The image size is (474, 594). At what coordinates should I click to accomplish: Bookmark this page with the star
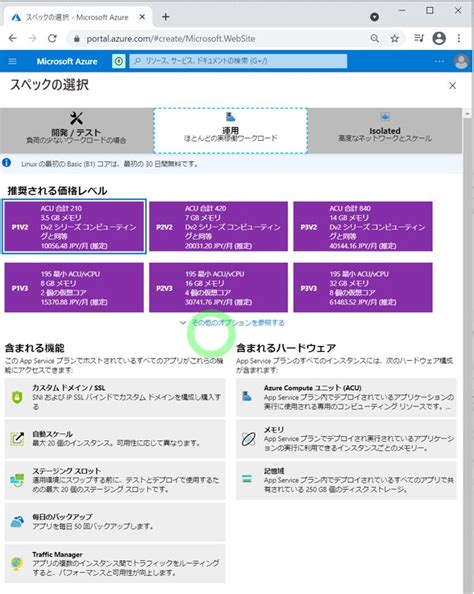click(394, 38)
